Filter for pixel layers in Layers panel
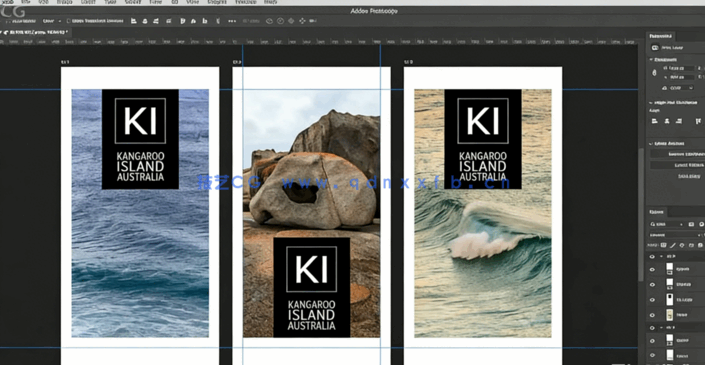Viewport: 705px width, 365px height. click(692, 224)
